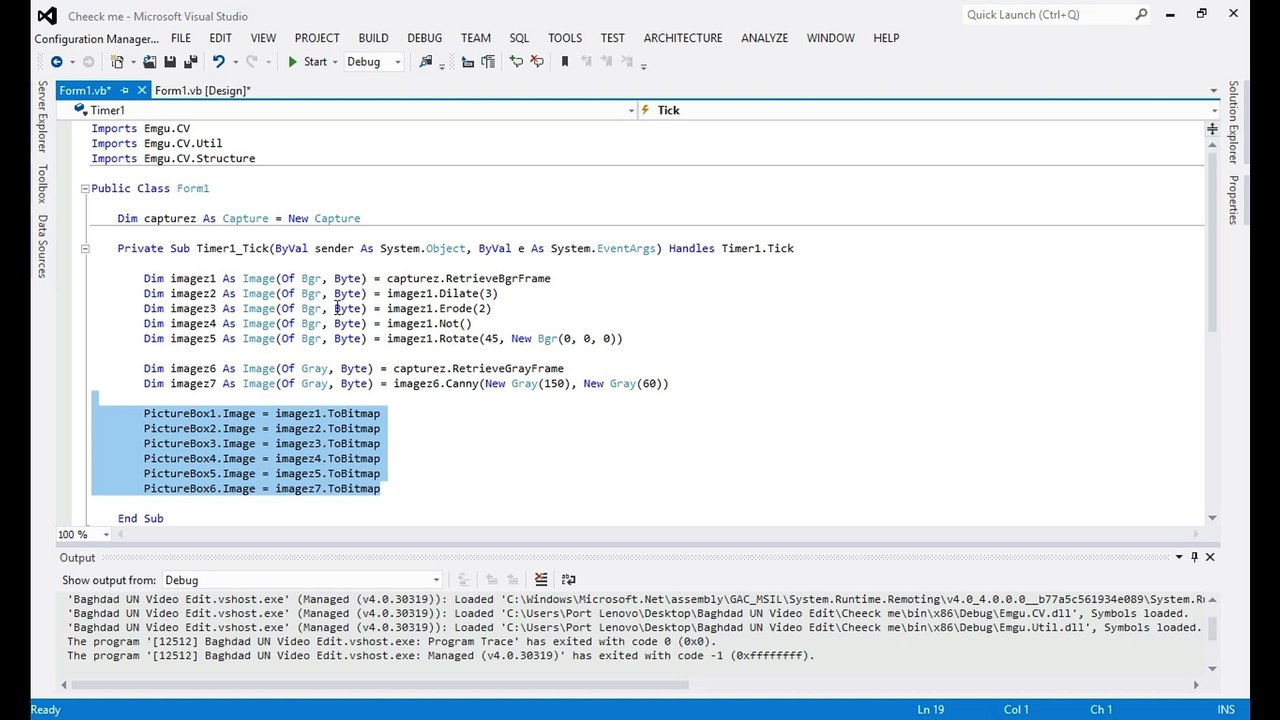Image resolution: width=1280 pixels, height=720 pixels.
Task: Click Configuration Manager... toolbar item
Action: click(x=97, y=39)
